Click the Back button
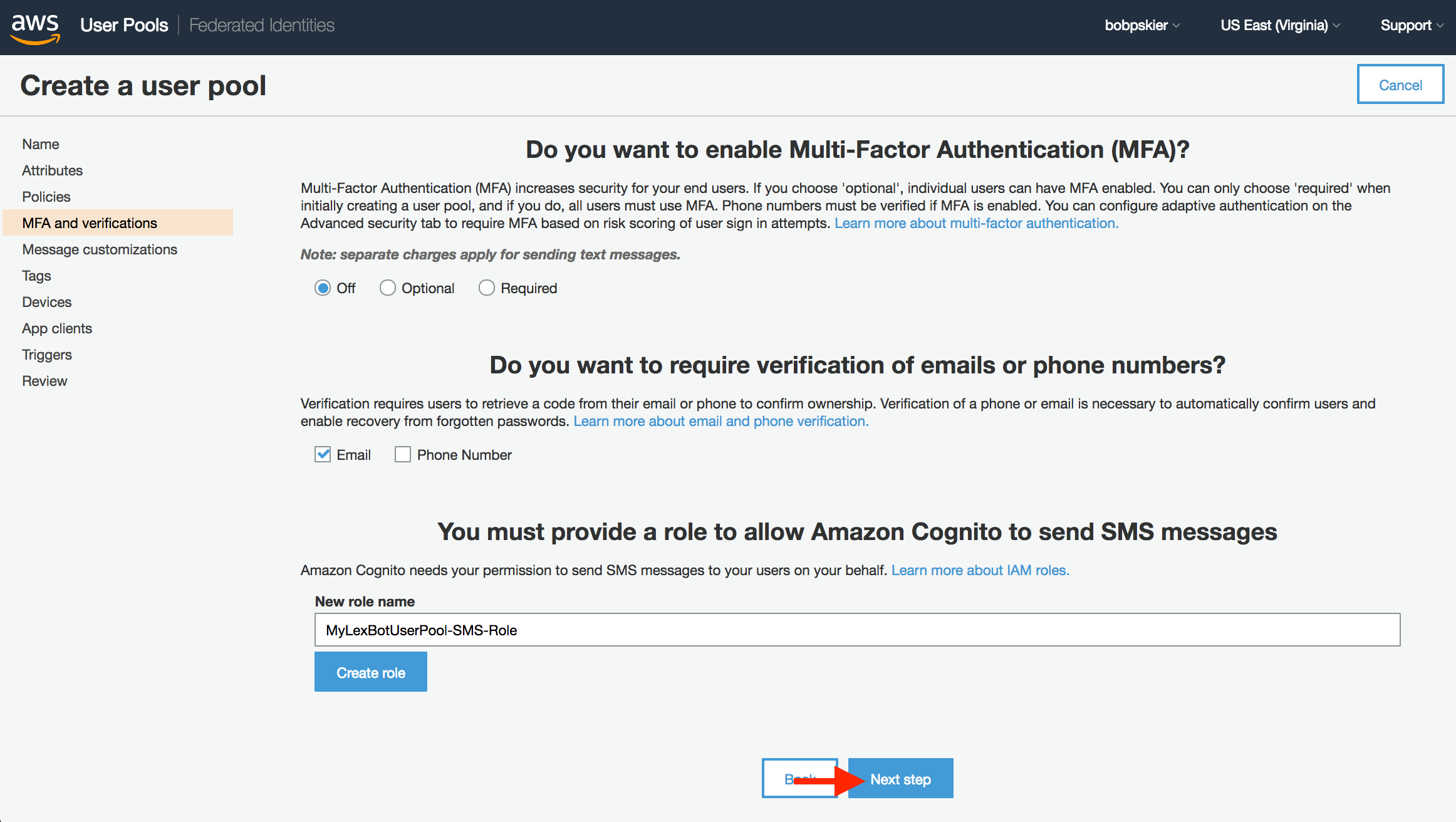 pos(800,779)
